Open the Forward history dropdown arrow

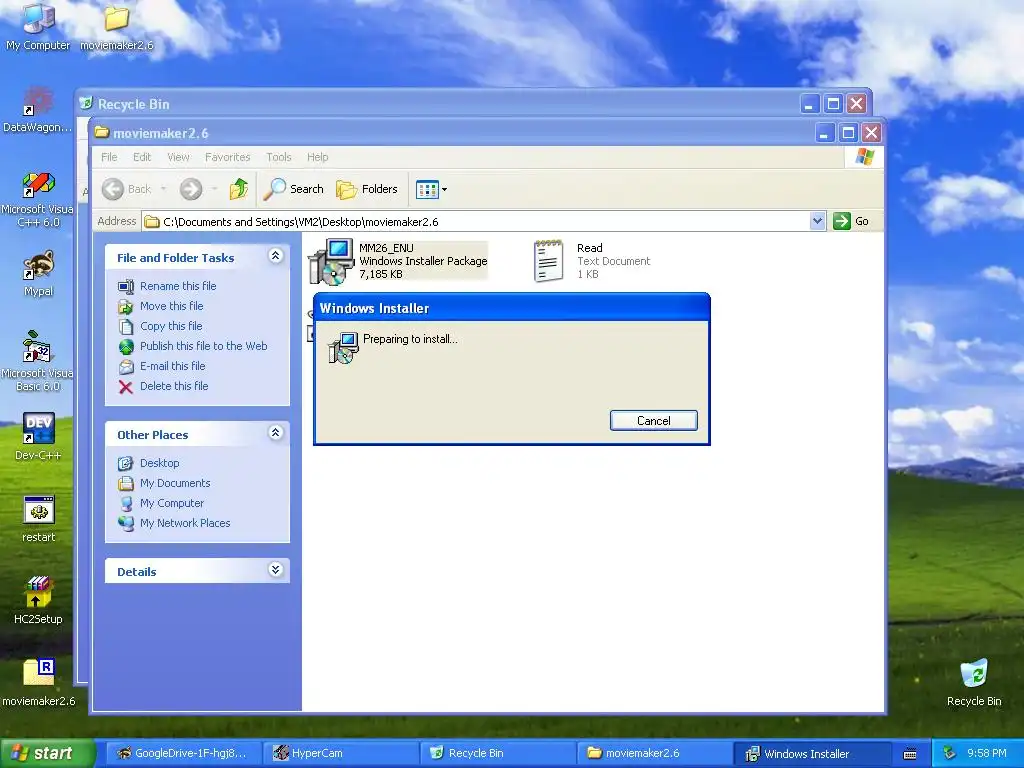point(214,189)
